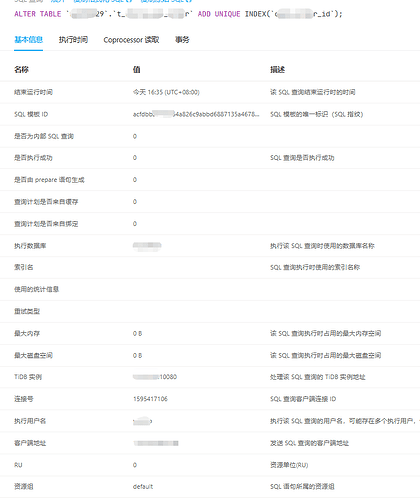
Task: Select the Coprocessor 读取 tab
Action: (131, 40)
